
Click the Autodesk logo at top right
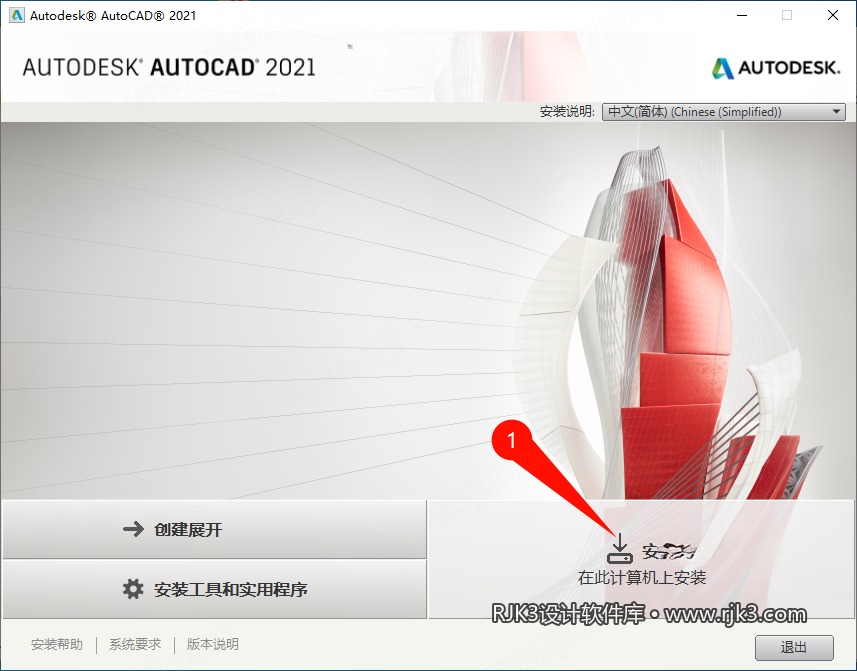tap(776, 68)
